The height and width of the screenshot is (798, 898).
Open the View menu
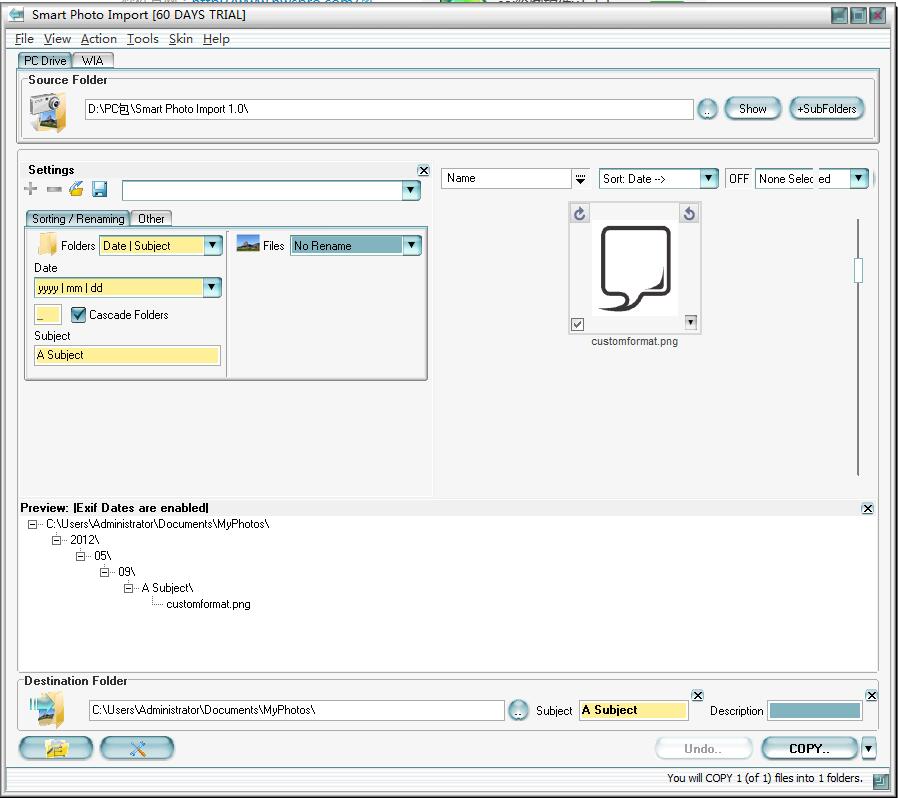click(x=57, y=39)
